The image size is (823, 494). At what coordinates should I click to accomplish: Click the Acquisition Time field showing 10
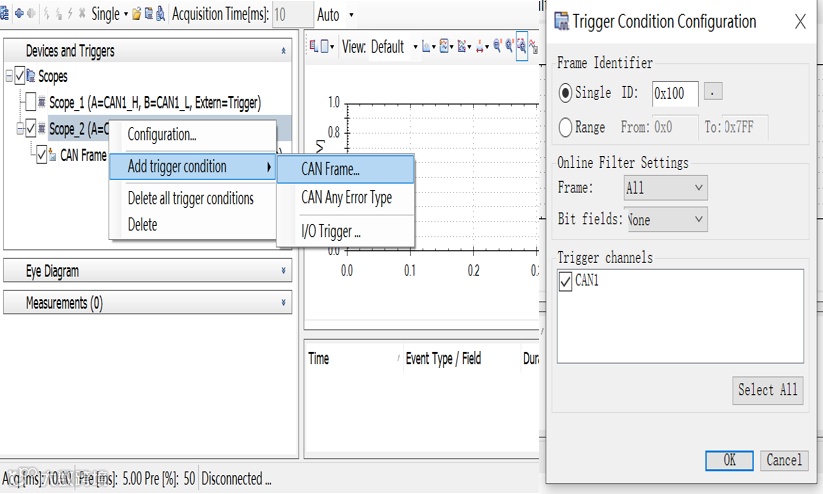click(291, 15)
